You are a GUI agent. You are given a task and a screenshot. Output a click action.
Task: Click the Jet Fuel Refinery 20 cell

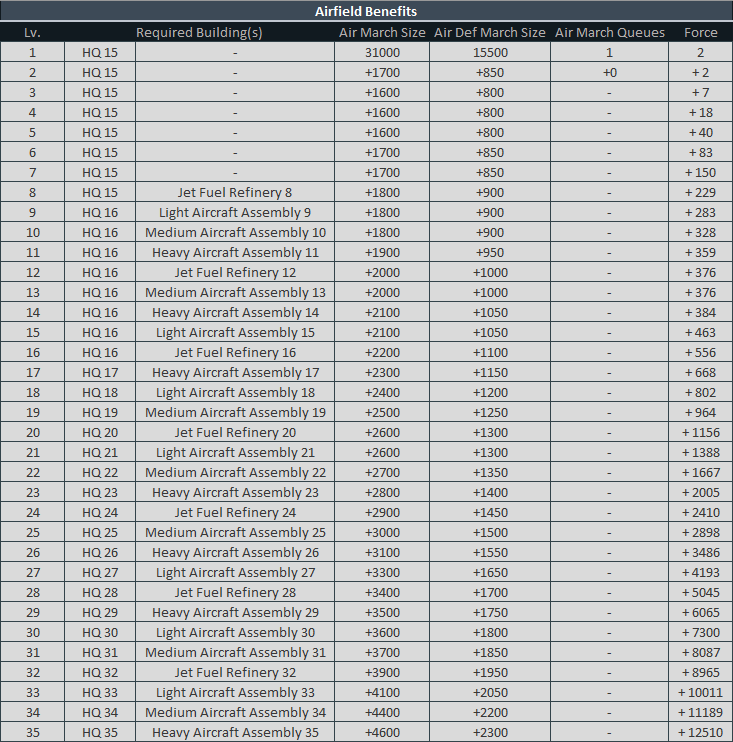coord(235,432)
